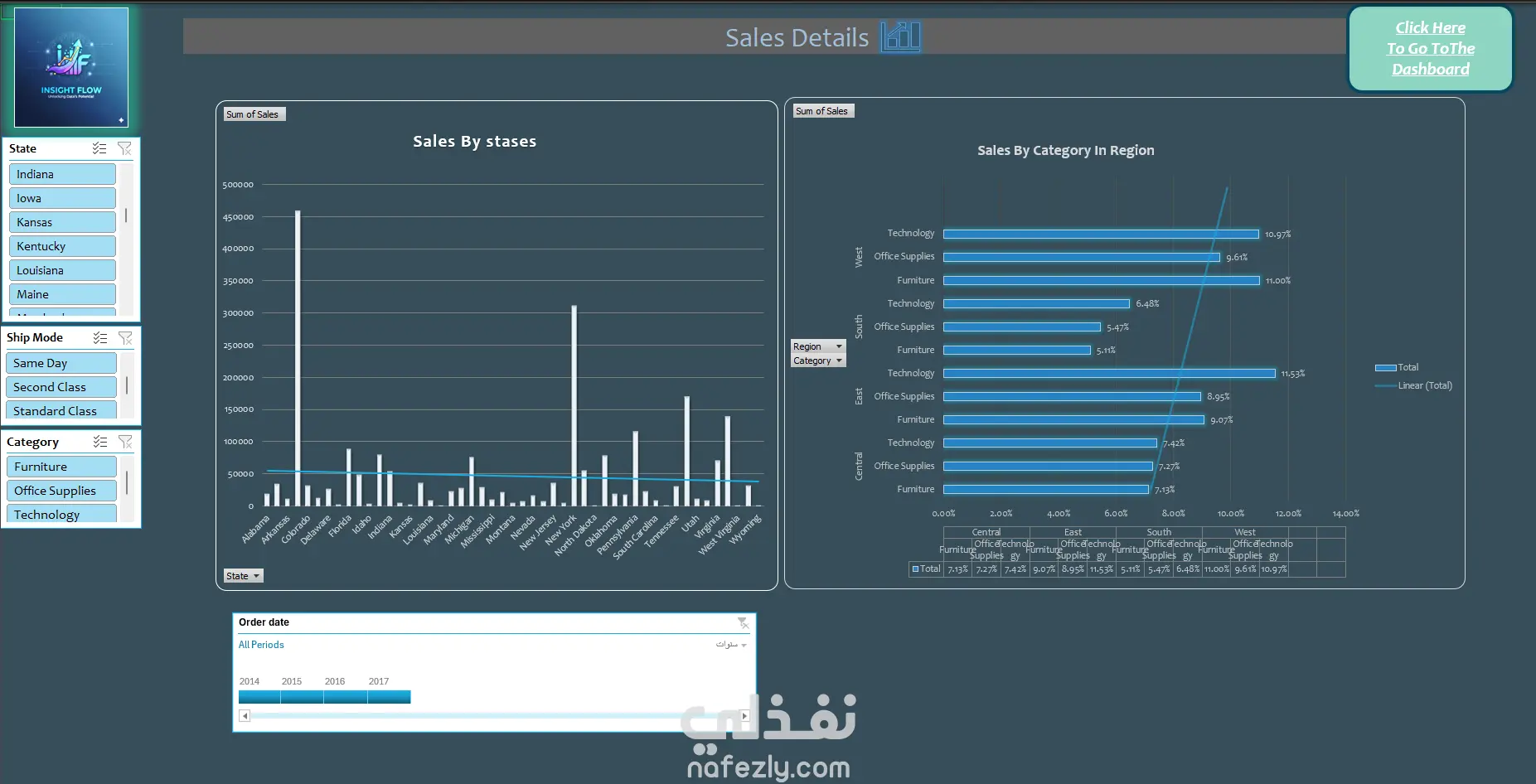Screen dimensions: 1536x784
Task: Toggle multi-select in Ship Mode slicer
Action: coord(100,337)
